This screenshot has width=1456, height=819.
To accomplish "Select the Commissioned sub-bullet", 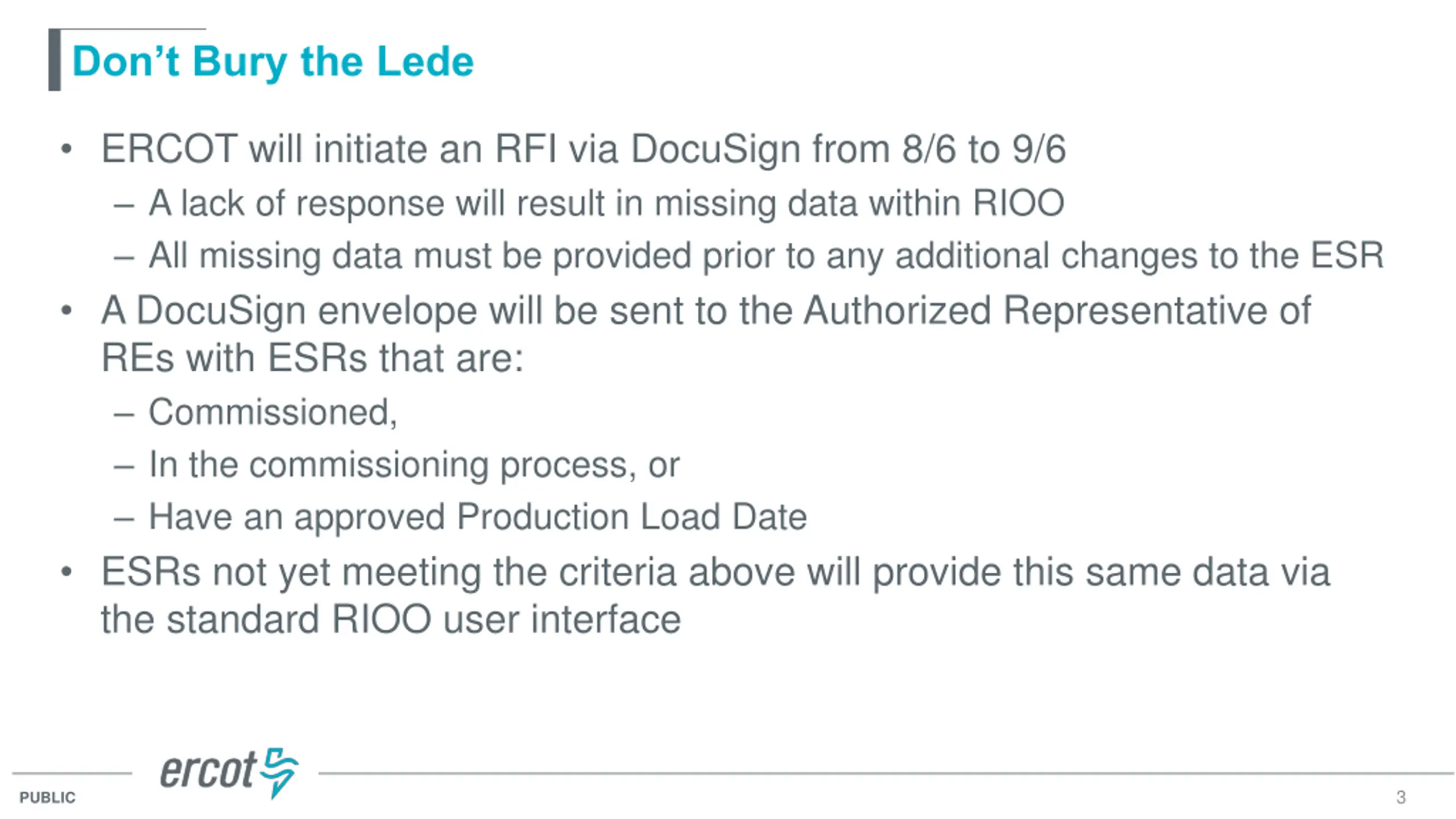I will coord(273,412).
